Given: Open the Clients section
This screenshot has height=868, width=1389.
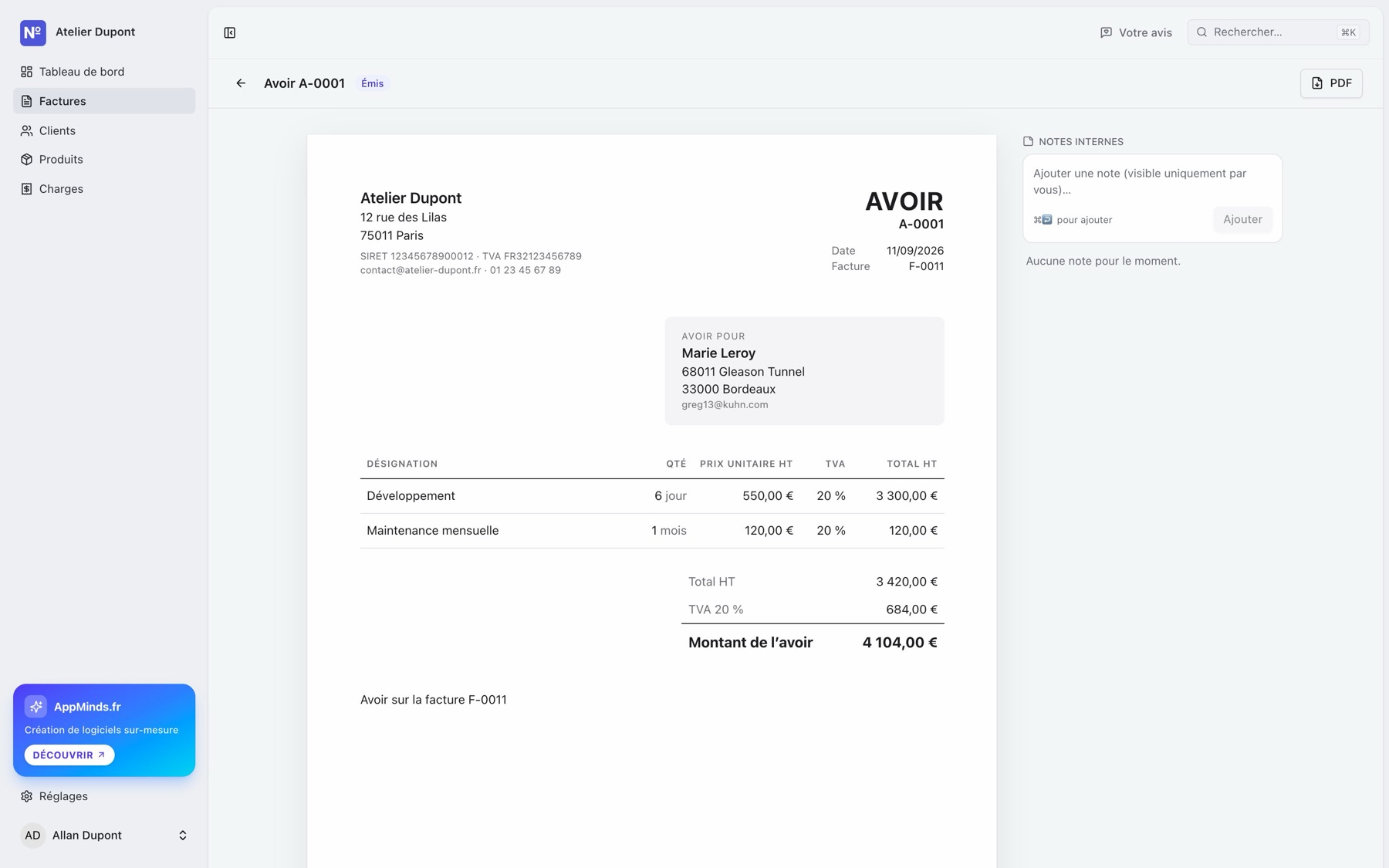Looking at the screenshot, I should (x=104, y=130).
